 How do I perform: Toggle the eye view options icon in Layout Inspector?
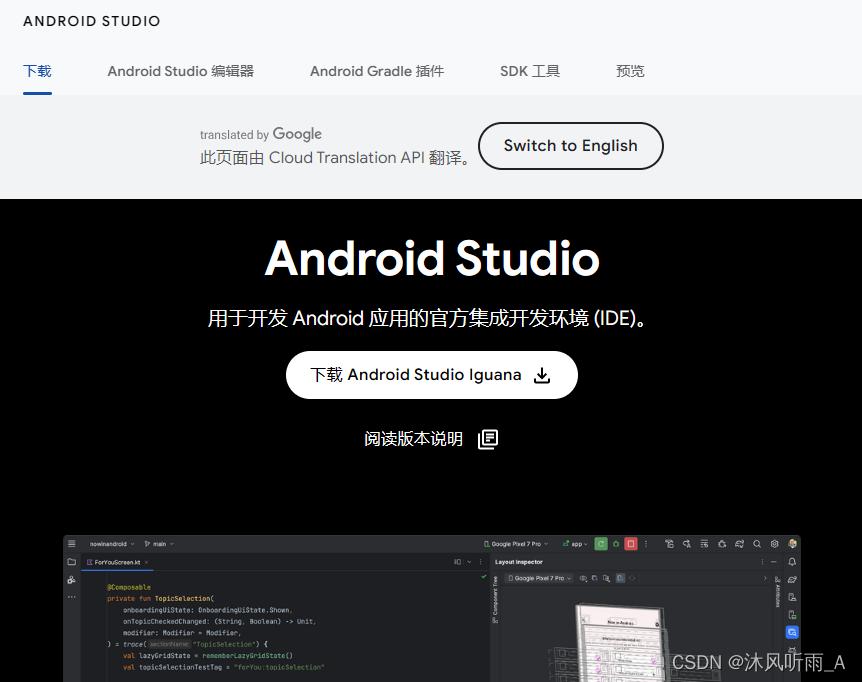point(583,578)
